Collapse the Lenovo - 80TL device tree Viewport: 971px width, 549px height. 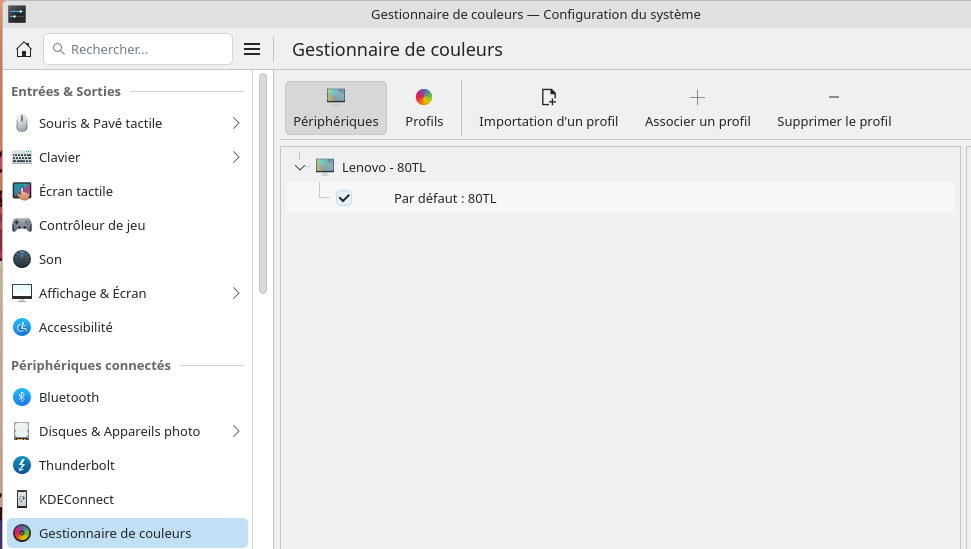coord(300,167)
